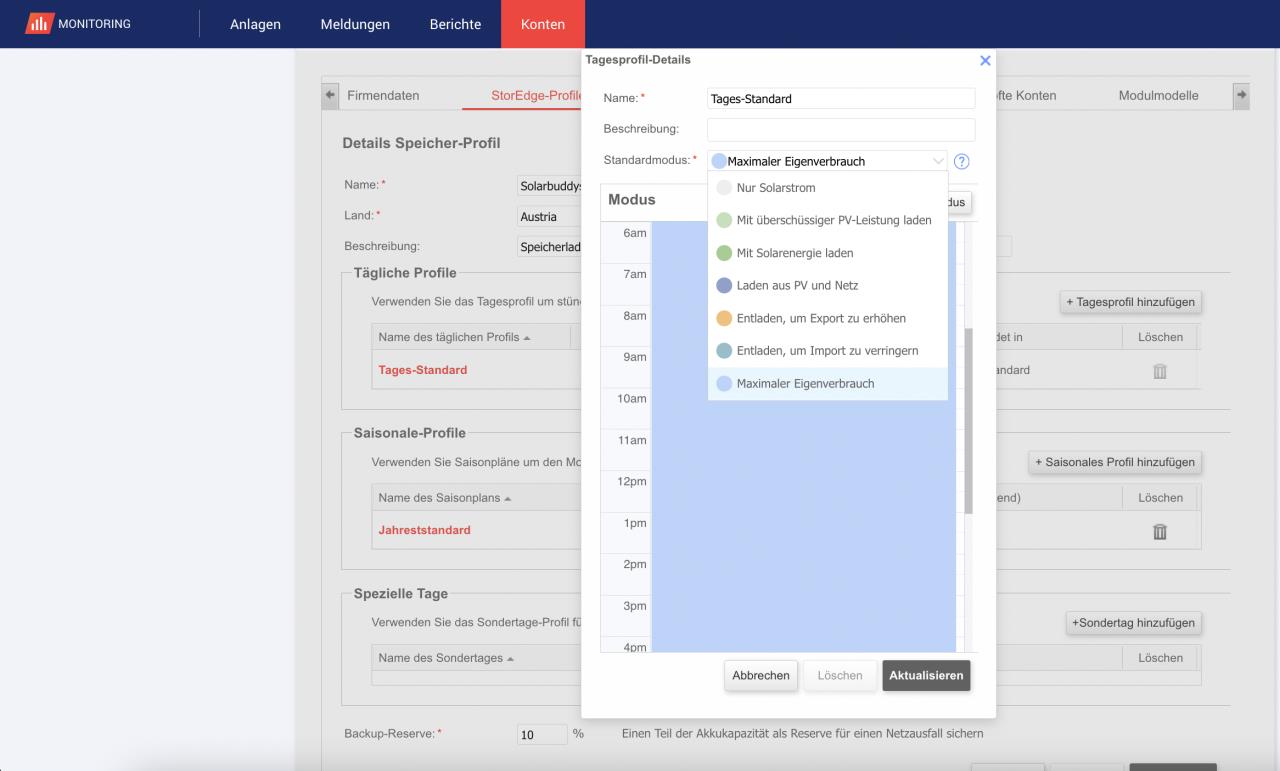Viewport: 1280px width, 771px height.
Task: Choose Laden aus PV und Netz
Action: tap(827, 286)
